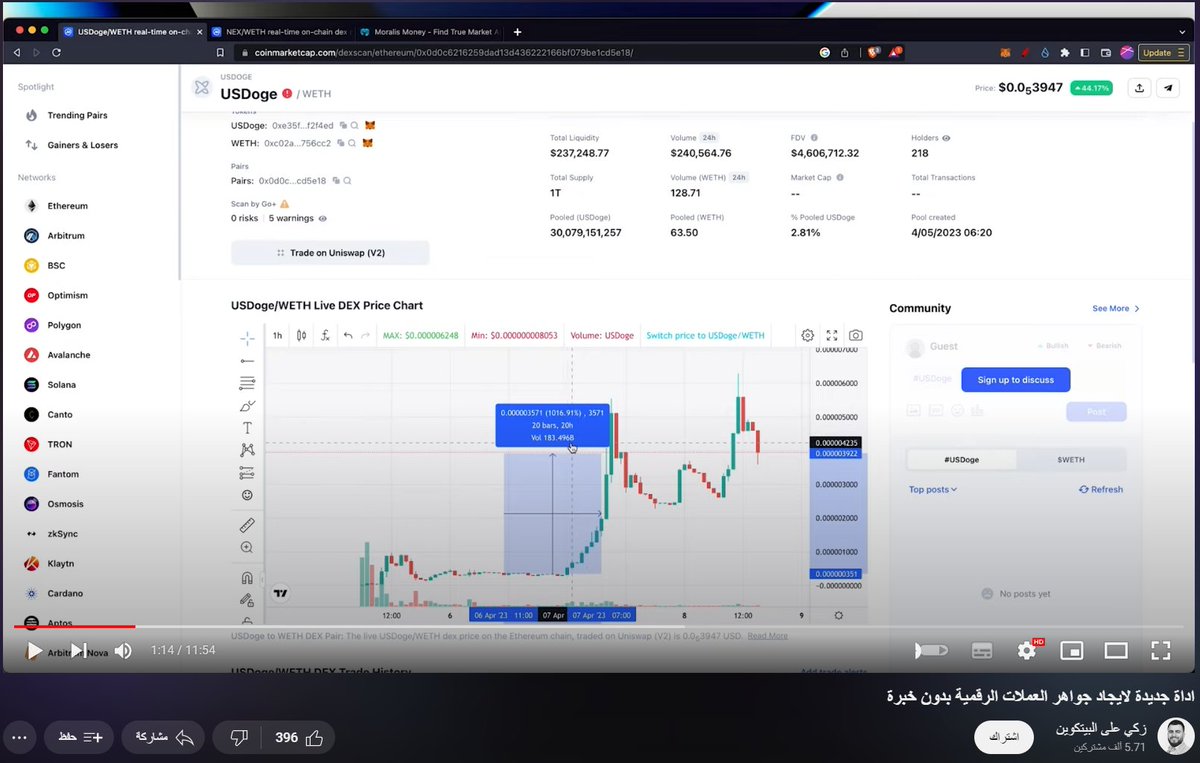Image resolution: width=1200 pixels, height=763 pixels.
Task: Open the Telegram link button
Action: coord(1167,88)
